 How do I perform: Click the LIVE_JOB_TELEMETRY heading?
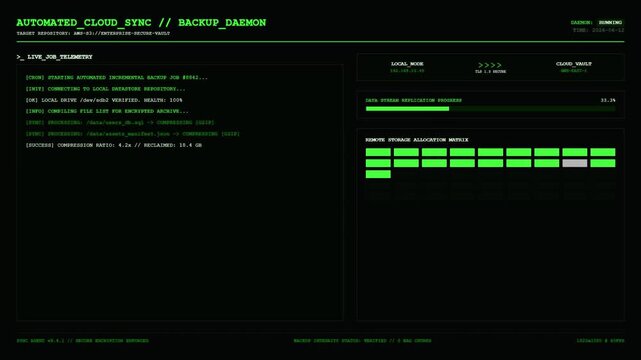pyautogui.click(x=60, y=57)
